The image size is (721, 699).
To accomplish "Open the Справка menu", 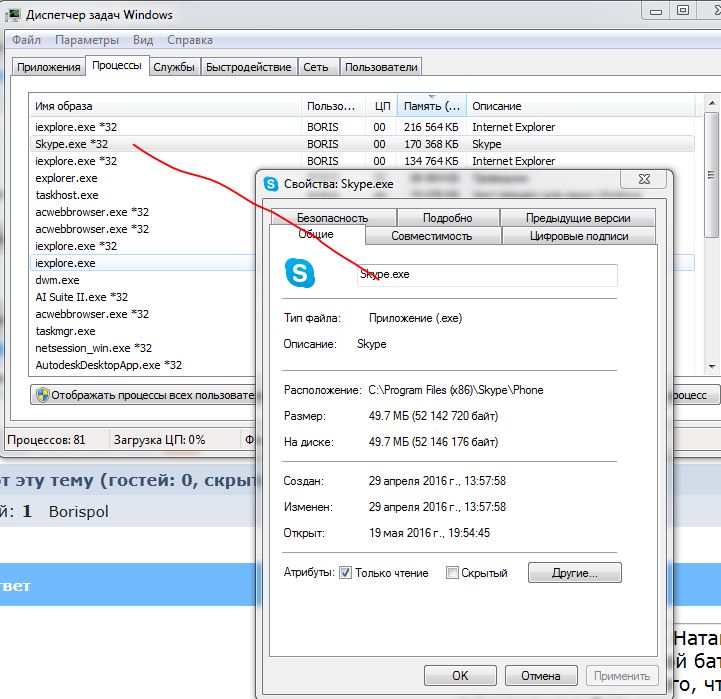I will pyautogui.click(x=190, y=40).
